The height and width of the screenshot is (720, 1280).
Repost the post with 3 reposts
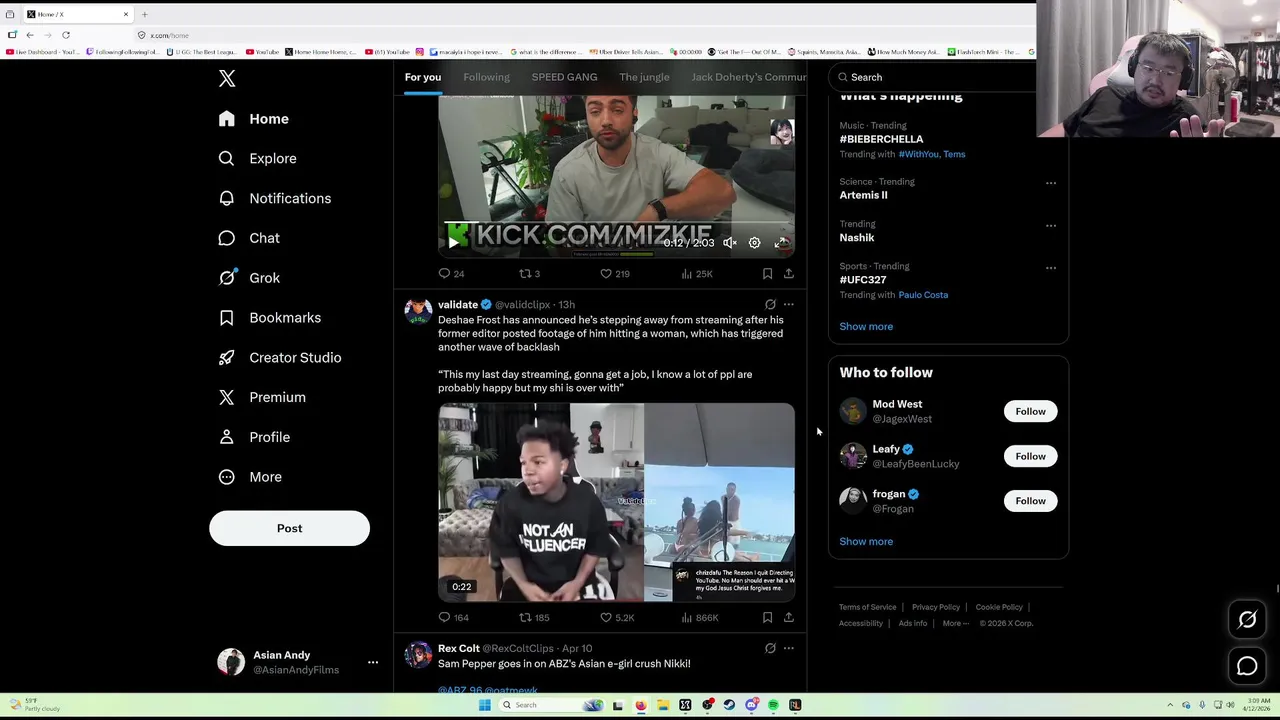click(x=529, y=273)
